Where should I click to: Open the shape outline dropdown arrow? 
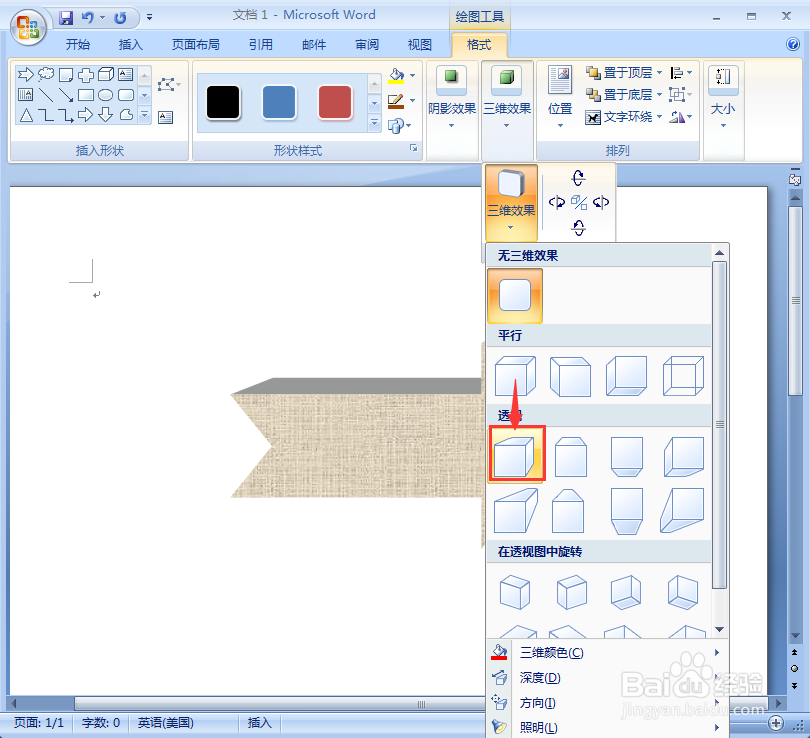coord(412,101)
